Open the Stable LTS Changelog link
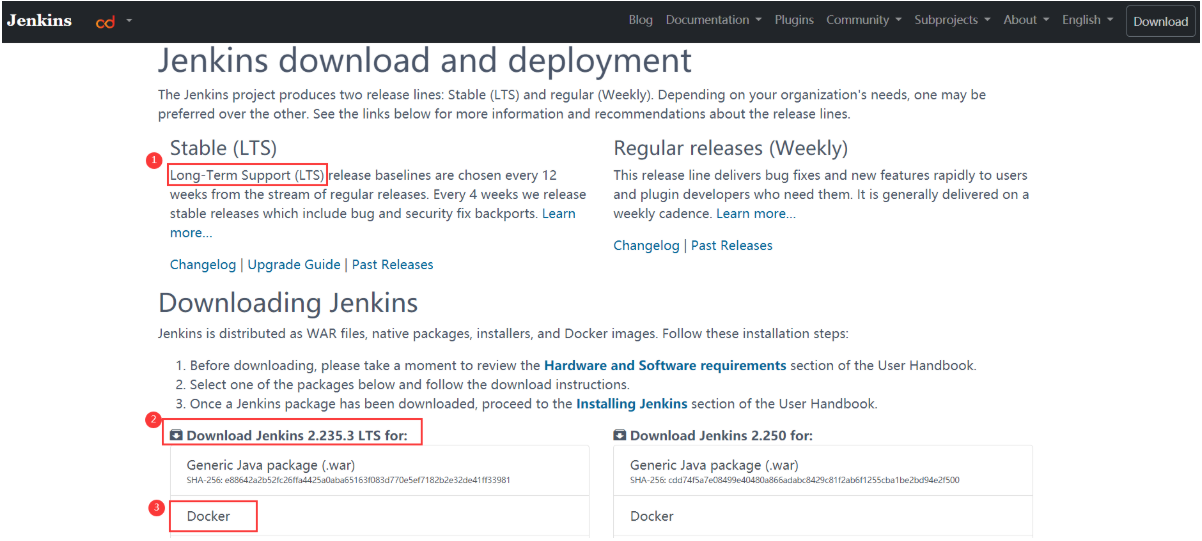Screen dimensions: 1202x541 (203, 265)
